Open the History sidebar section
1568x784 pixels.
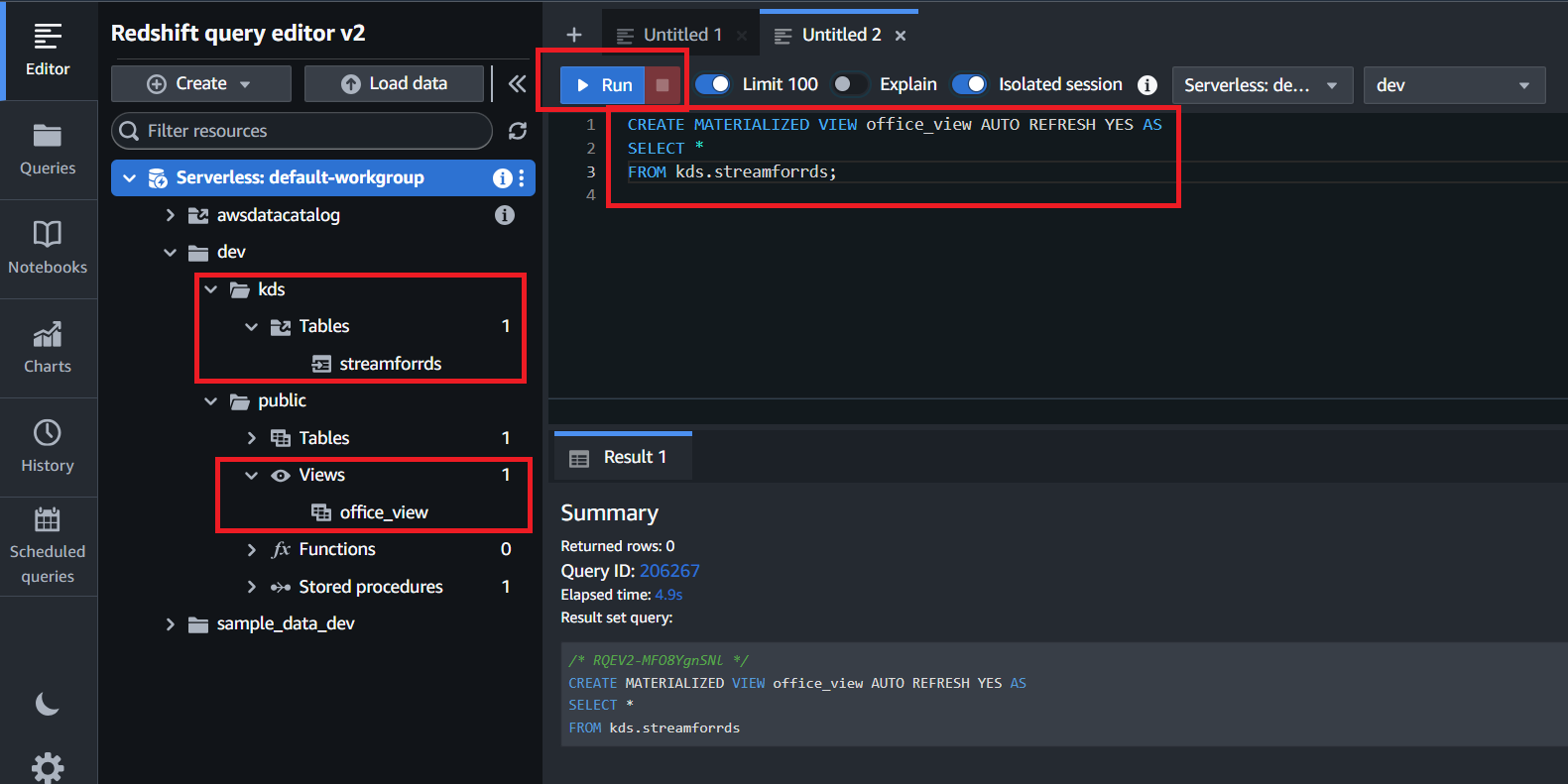click(x=48, y=447)
